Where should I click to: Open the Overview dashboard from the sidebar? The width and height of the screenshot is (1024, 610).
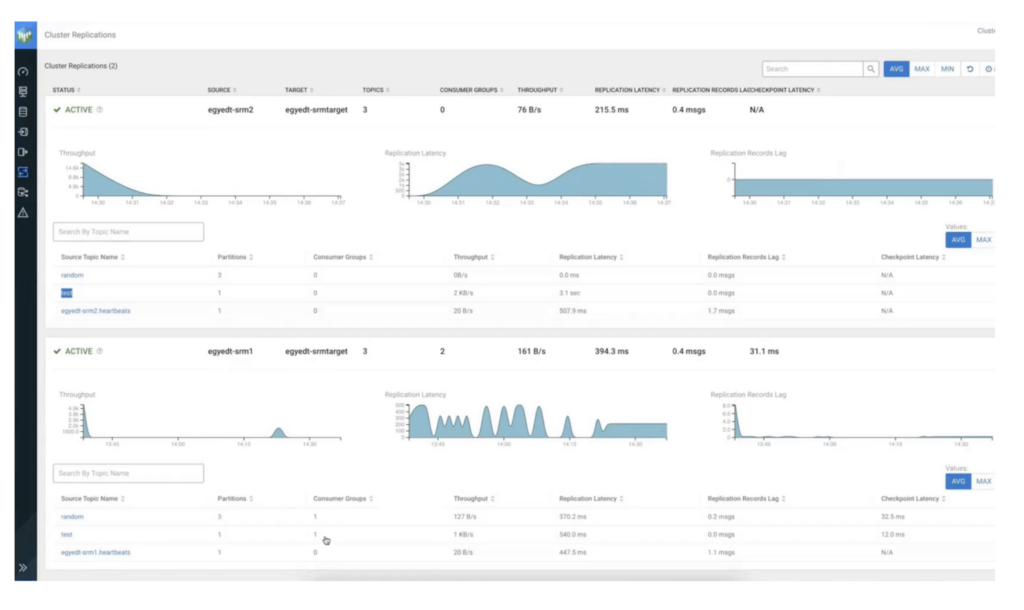(x=22, y=71)
